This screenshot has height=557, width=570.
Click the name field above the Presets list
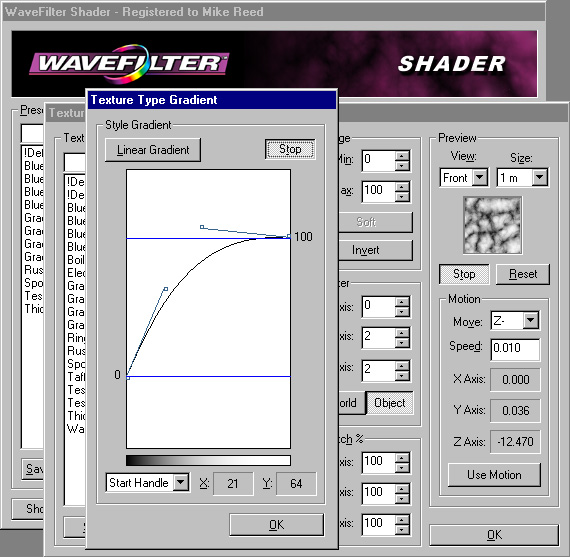[x=32, y=133]
